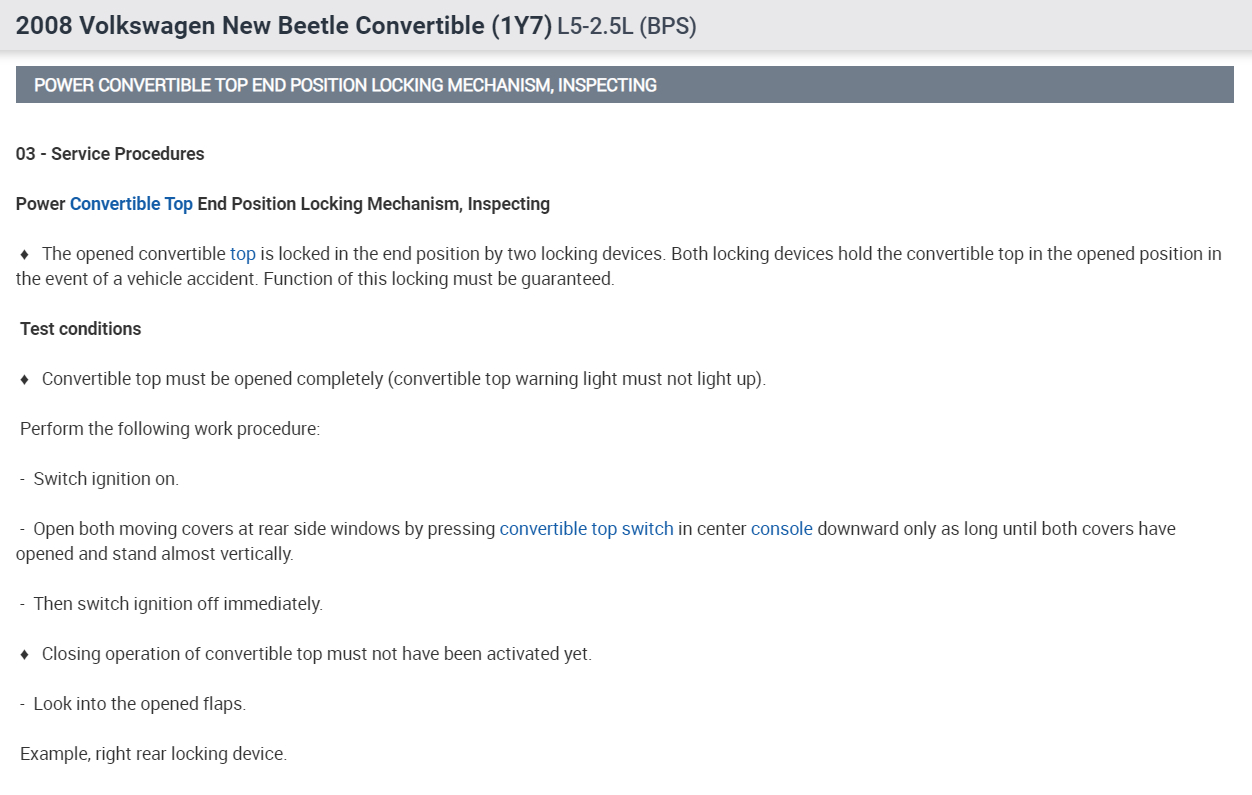Click the "Convertible top must be opened completely" condition
Viewport: 1252px width, 795px height.
point(403,379)
